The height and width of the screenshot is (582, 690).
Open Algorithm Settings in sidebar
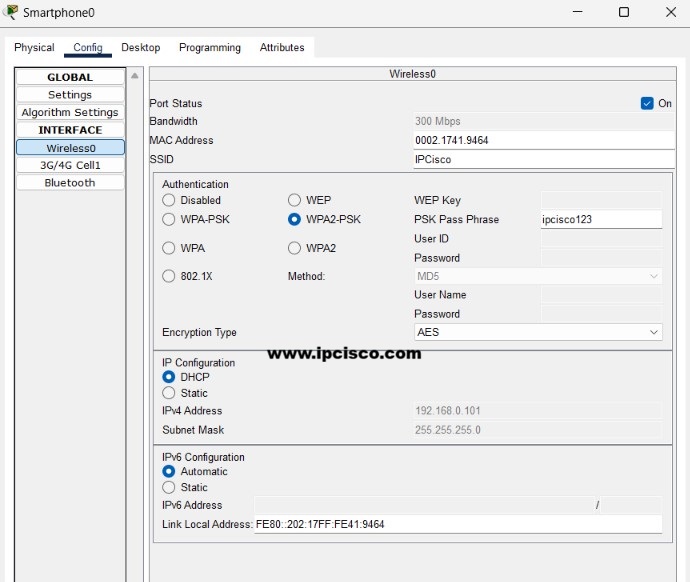(70, 112)
